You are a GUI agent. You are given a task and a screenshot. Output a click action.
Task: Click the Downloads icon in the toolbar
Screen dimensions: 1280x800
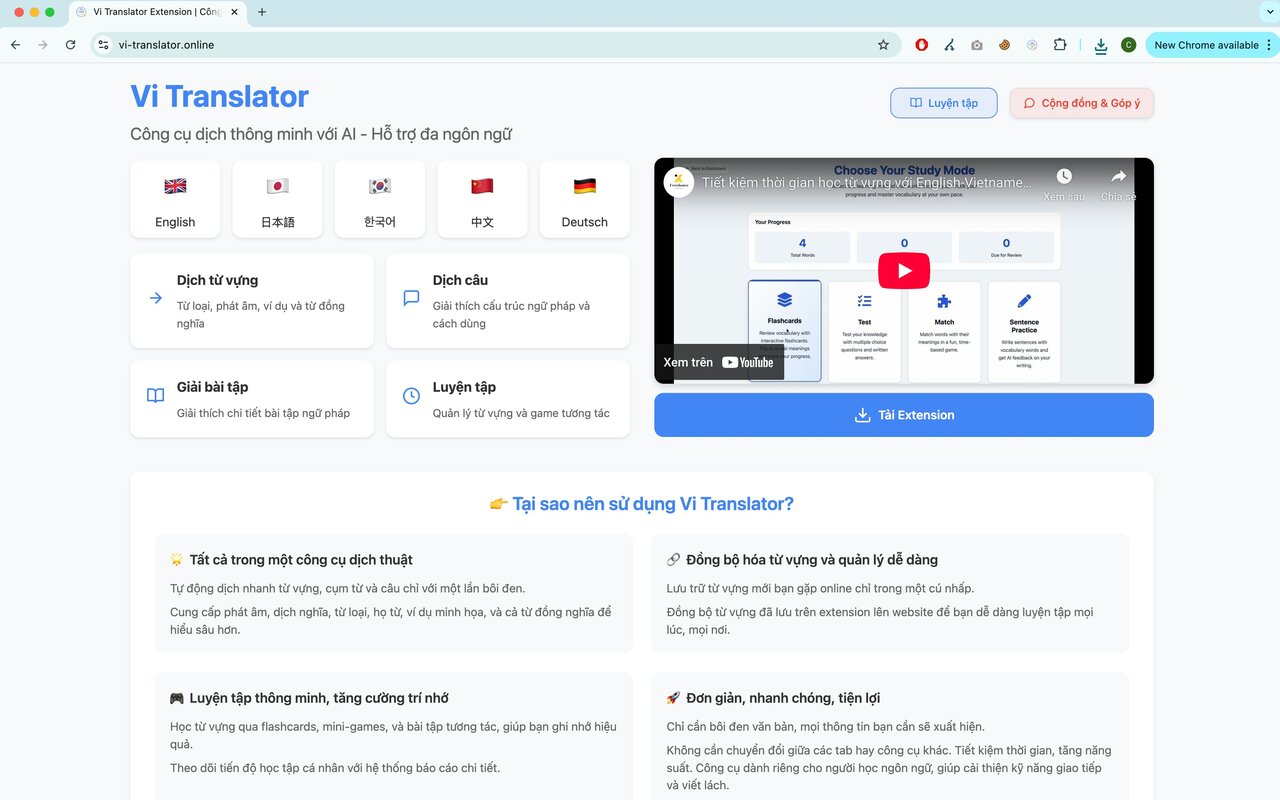tap(1101, 44)
